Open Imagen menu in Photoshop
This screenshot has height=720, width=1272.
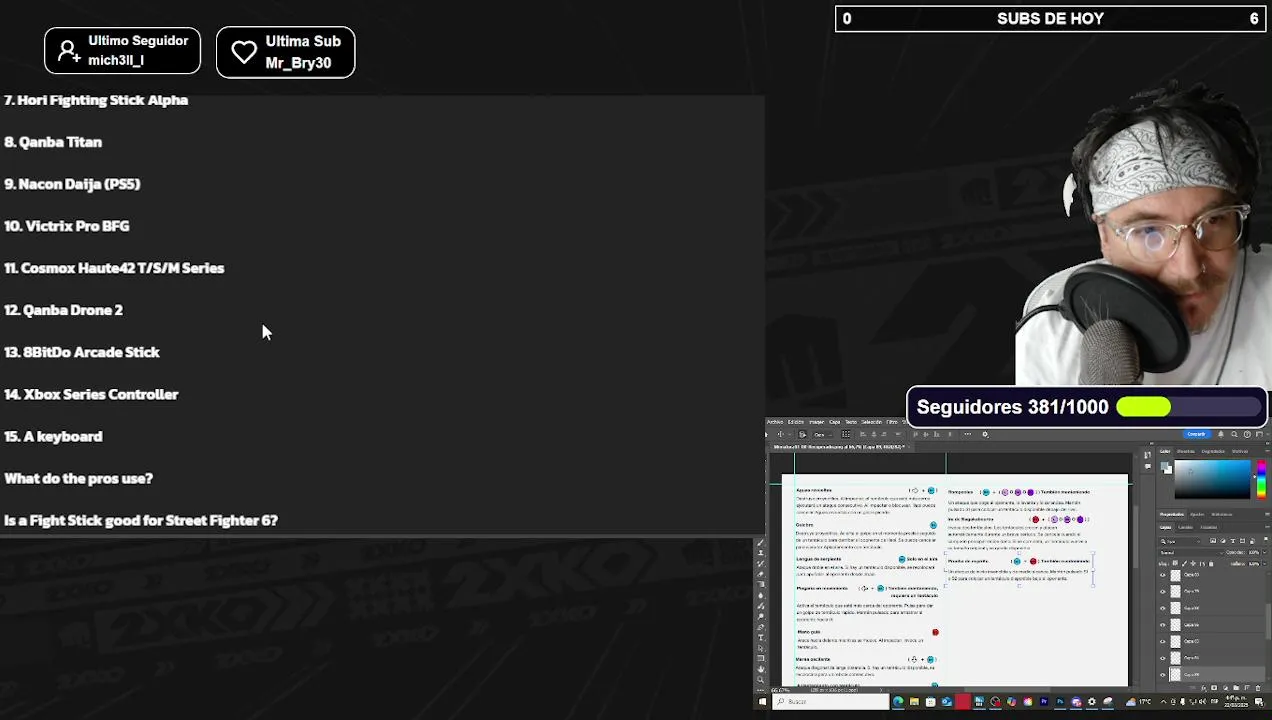click(817, 422)
